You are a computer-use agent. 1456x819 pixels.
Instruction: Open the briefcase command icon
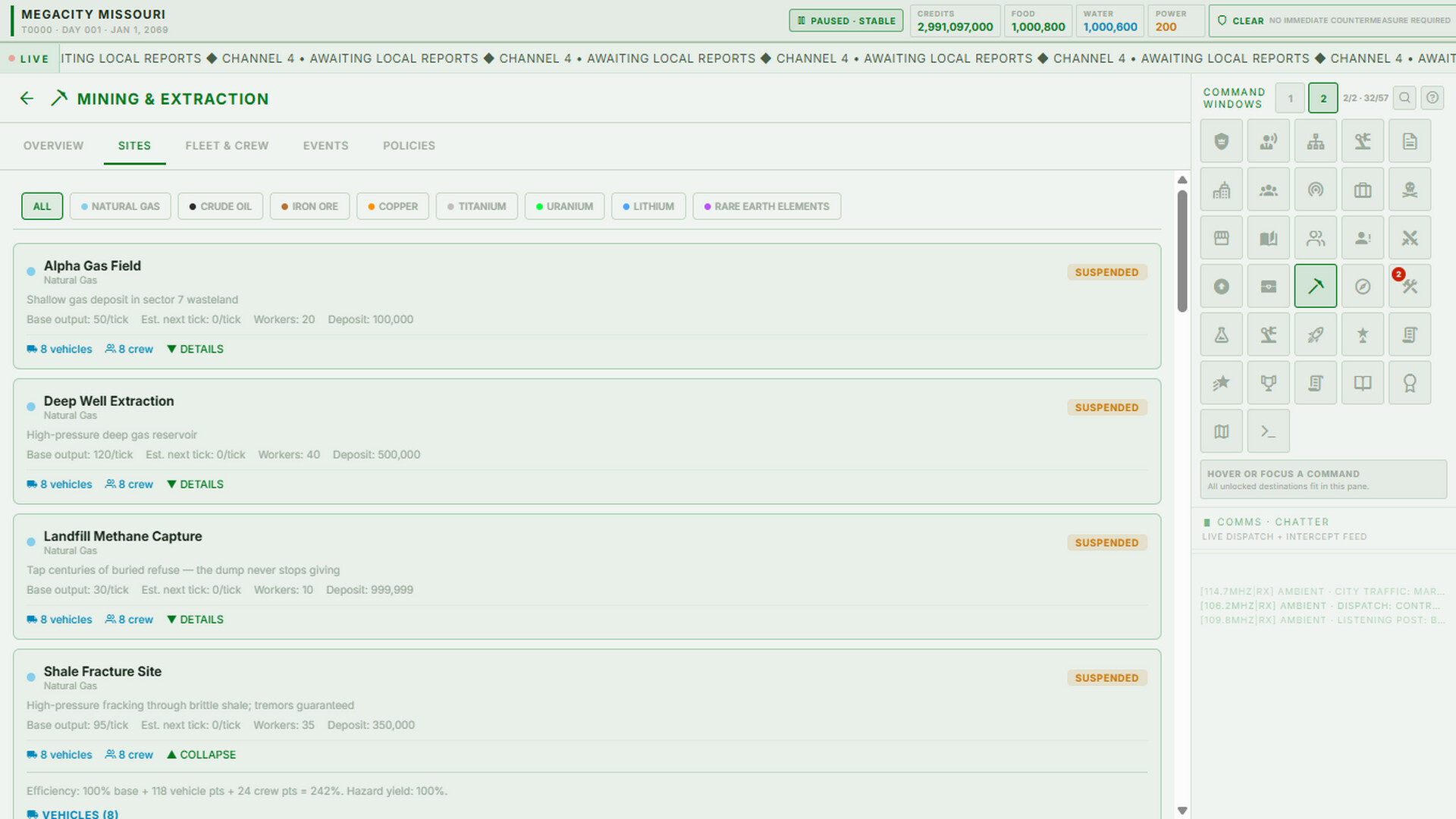click(1362, 190)
